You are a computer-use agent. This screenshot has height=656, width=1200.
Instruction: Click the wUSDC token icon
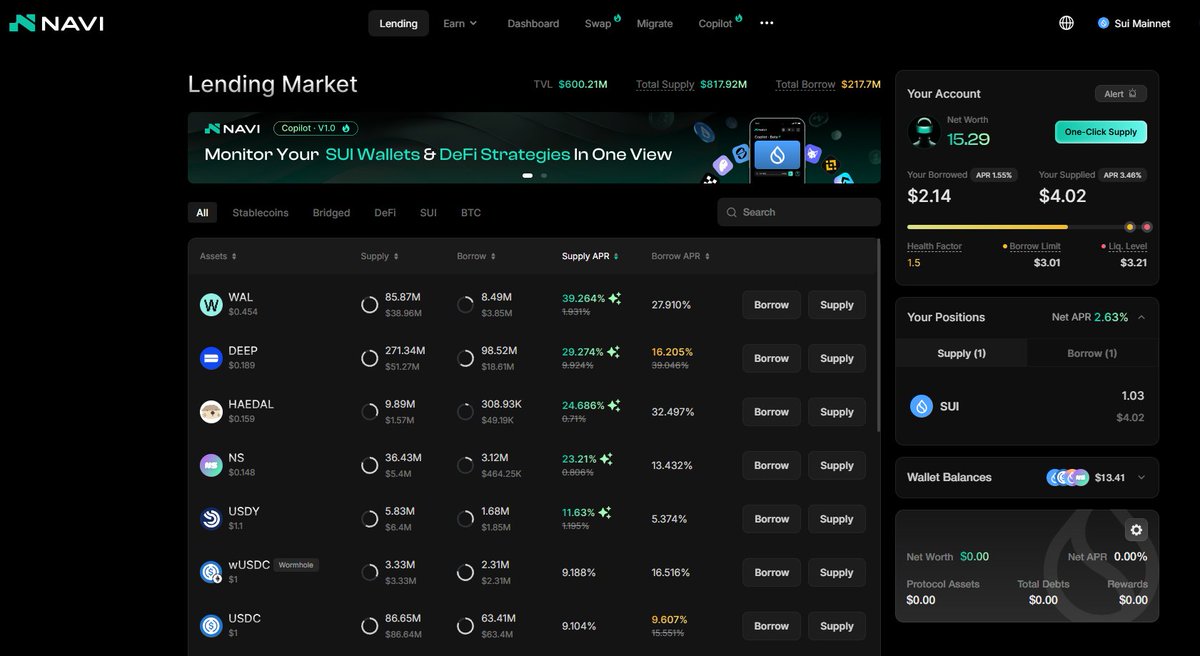211,572
